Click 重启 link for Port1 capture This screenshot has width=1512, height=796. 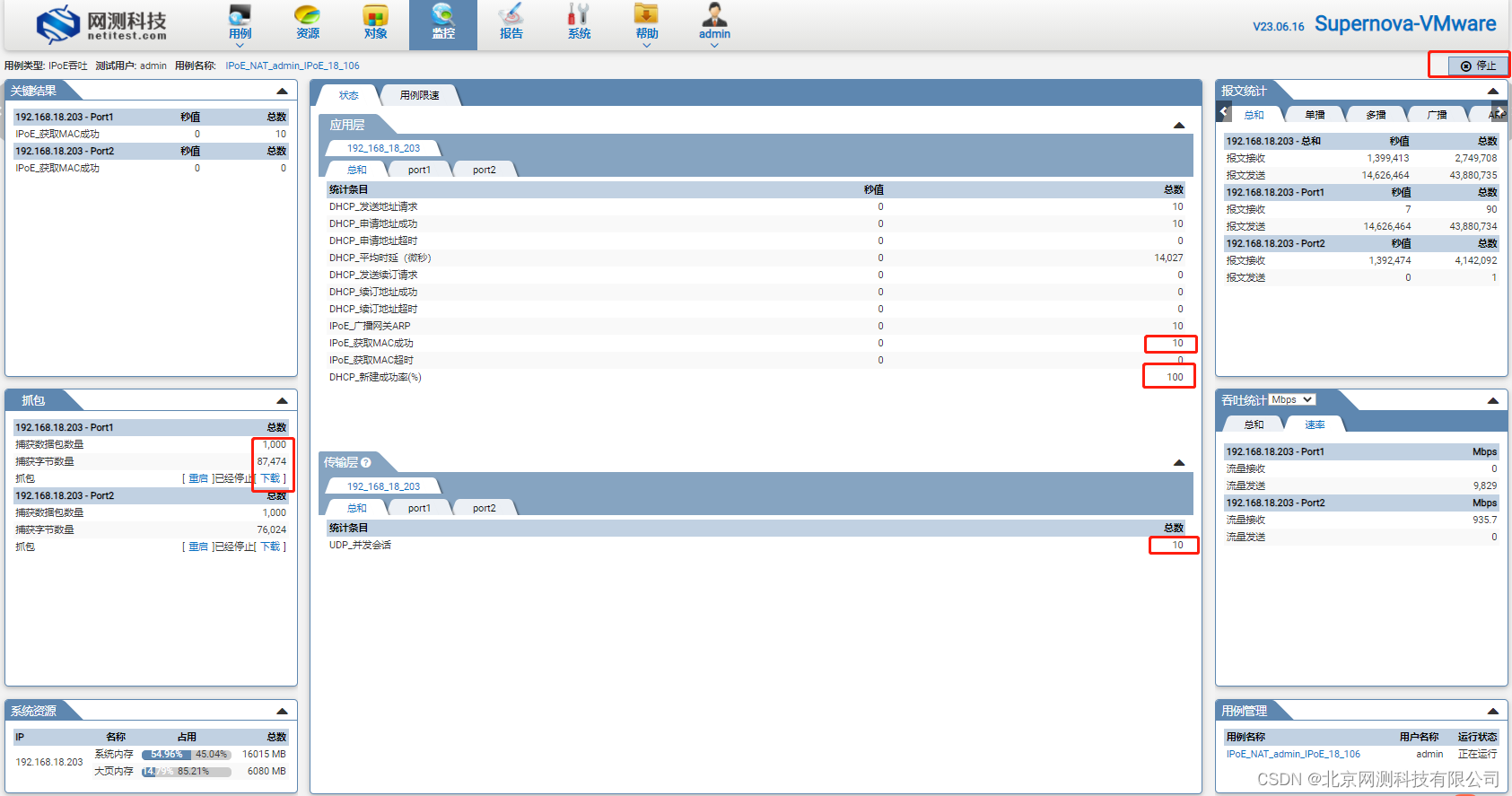coord(198,478)
